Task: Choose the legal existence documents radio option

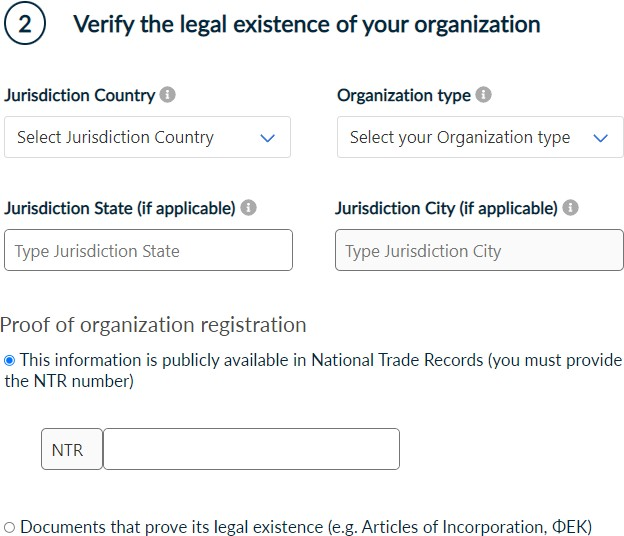Action: click(x=10, y=527)
